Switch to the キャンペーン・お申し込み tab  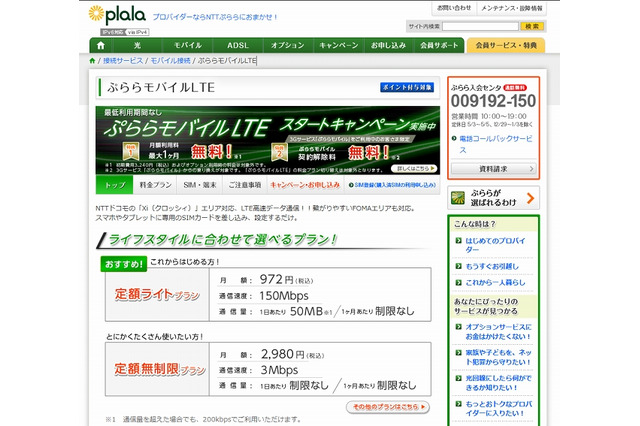[x=305, y=185]
